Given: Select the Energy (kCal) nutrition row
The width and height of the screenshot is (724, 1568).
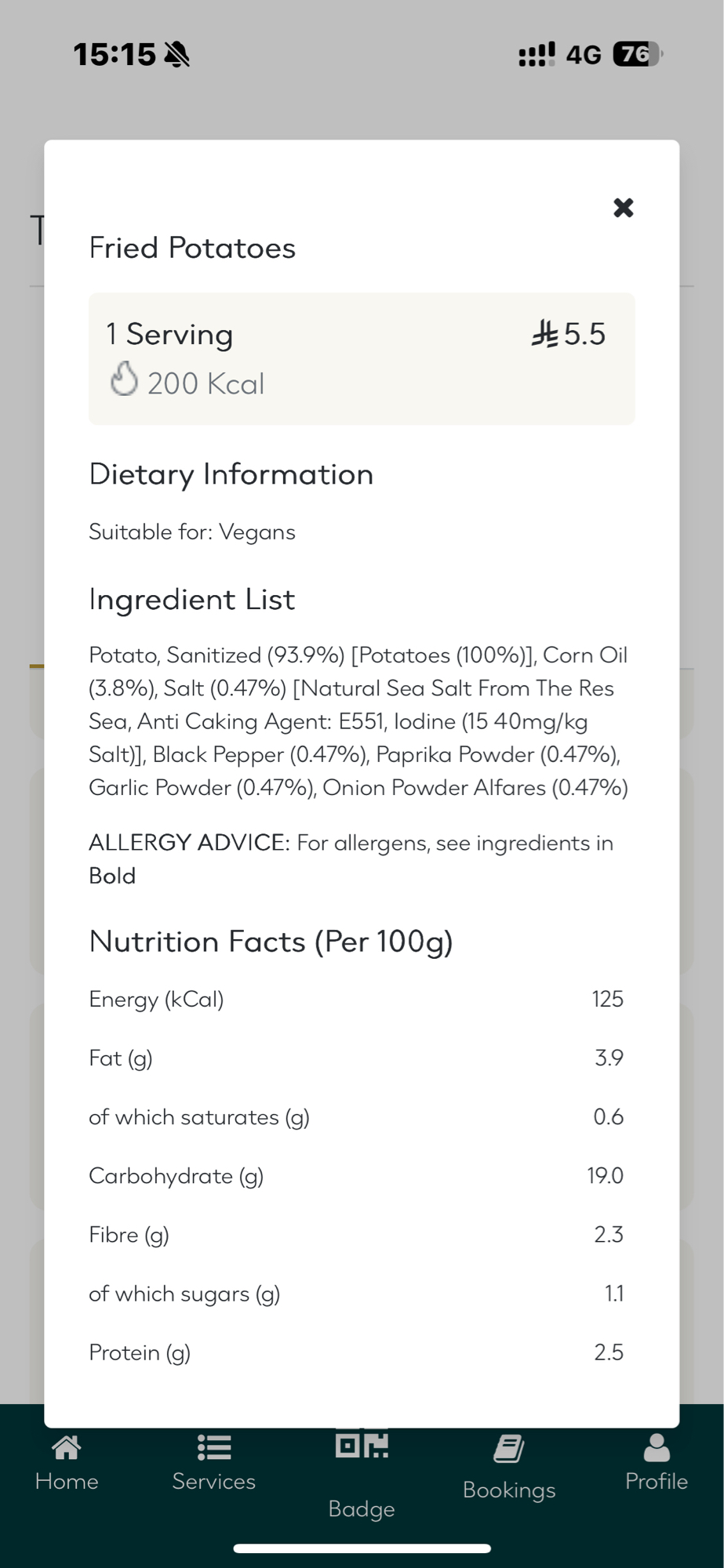Looking at the screenshot, I should tap(356, 999).
